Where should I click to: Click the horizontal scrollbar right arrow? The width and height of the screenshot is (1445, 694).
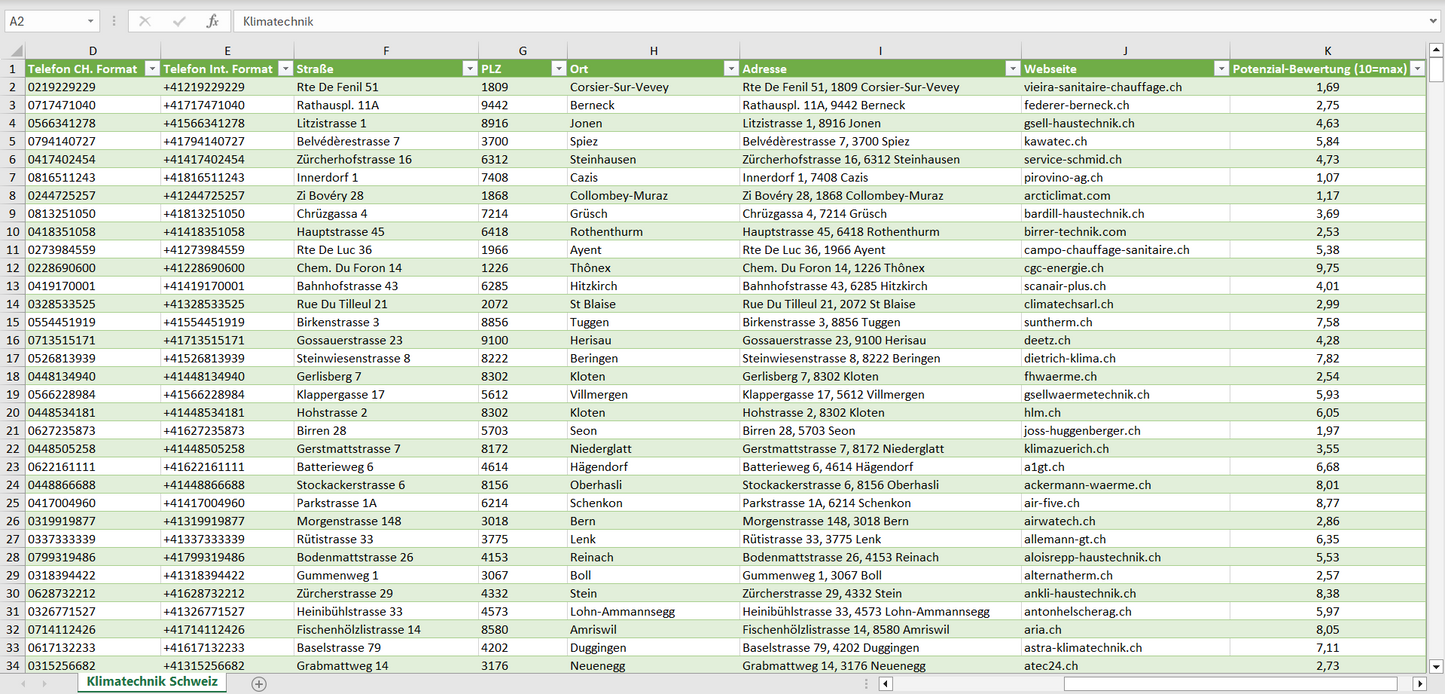pyautogui.click(x=1419, y=684)
